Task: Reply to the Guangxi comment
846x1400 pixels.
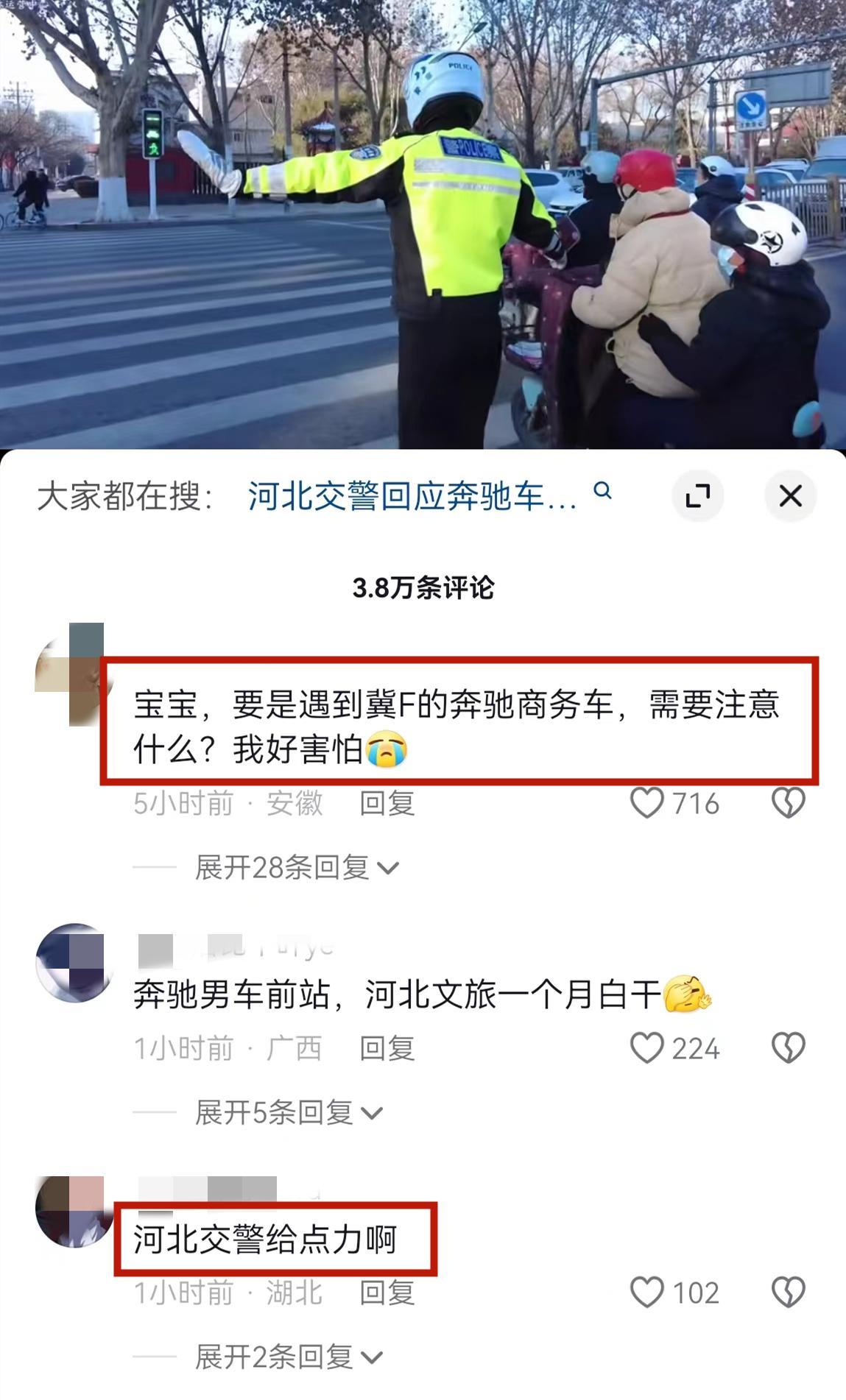Action: 387,1048
